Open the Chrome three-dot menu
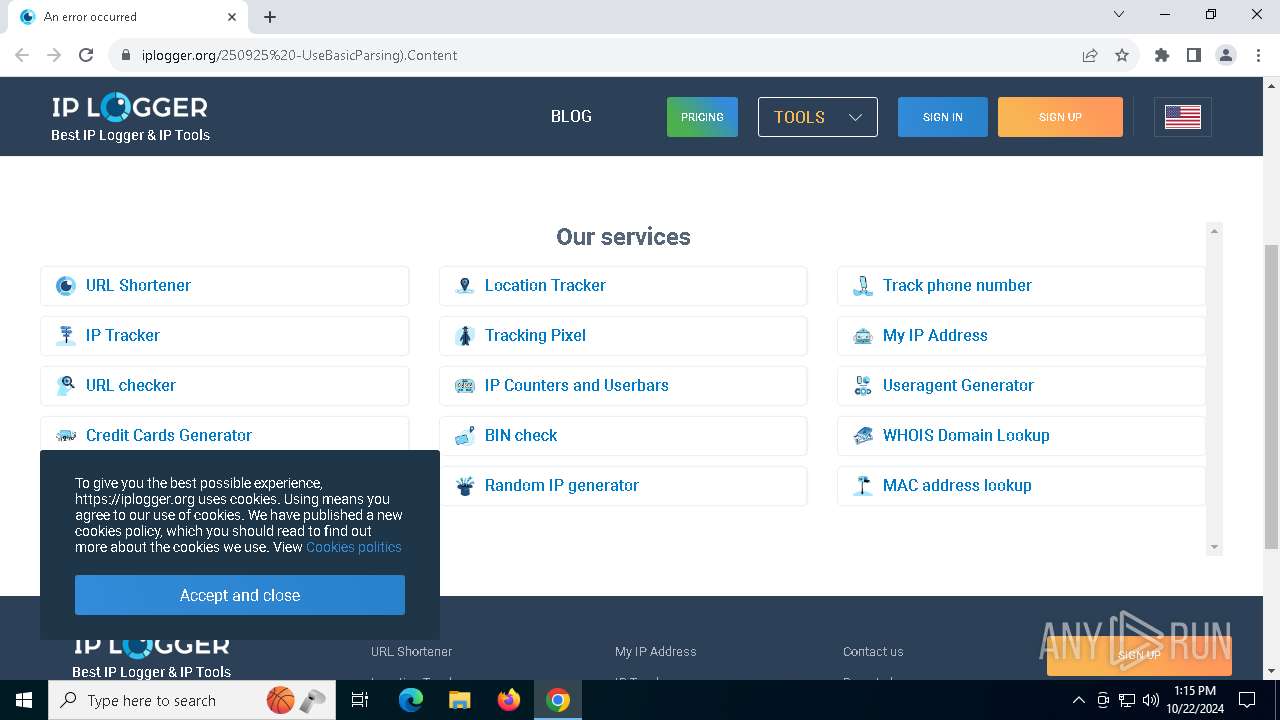Viewport: 1280px width, 720px height. [x=1257, y=55]
